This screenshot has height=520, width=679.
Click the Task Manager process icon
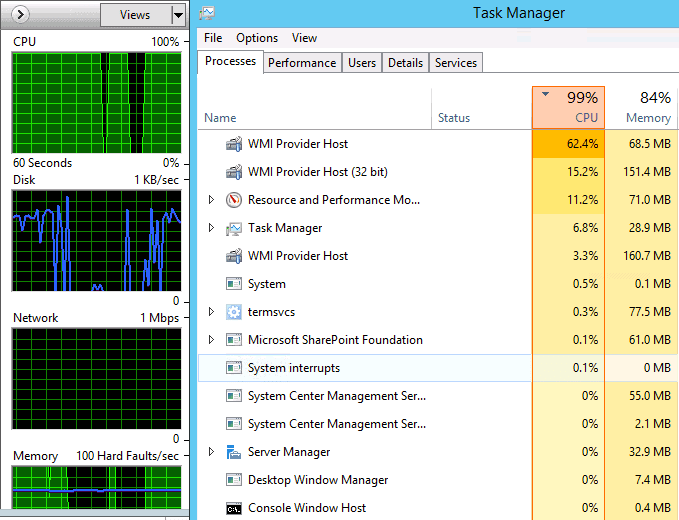pyautogui.click(x=234, y=228)
